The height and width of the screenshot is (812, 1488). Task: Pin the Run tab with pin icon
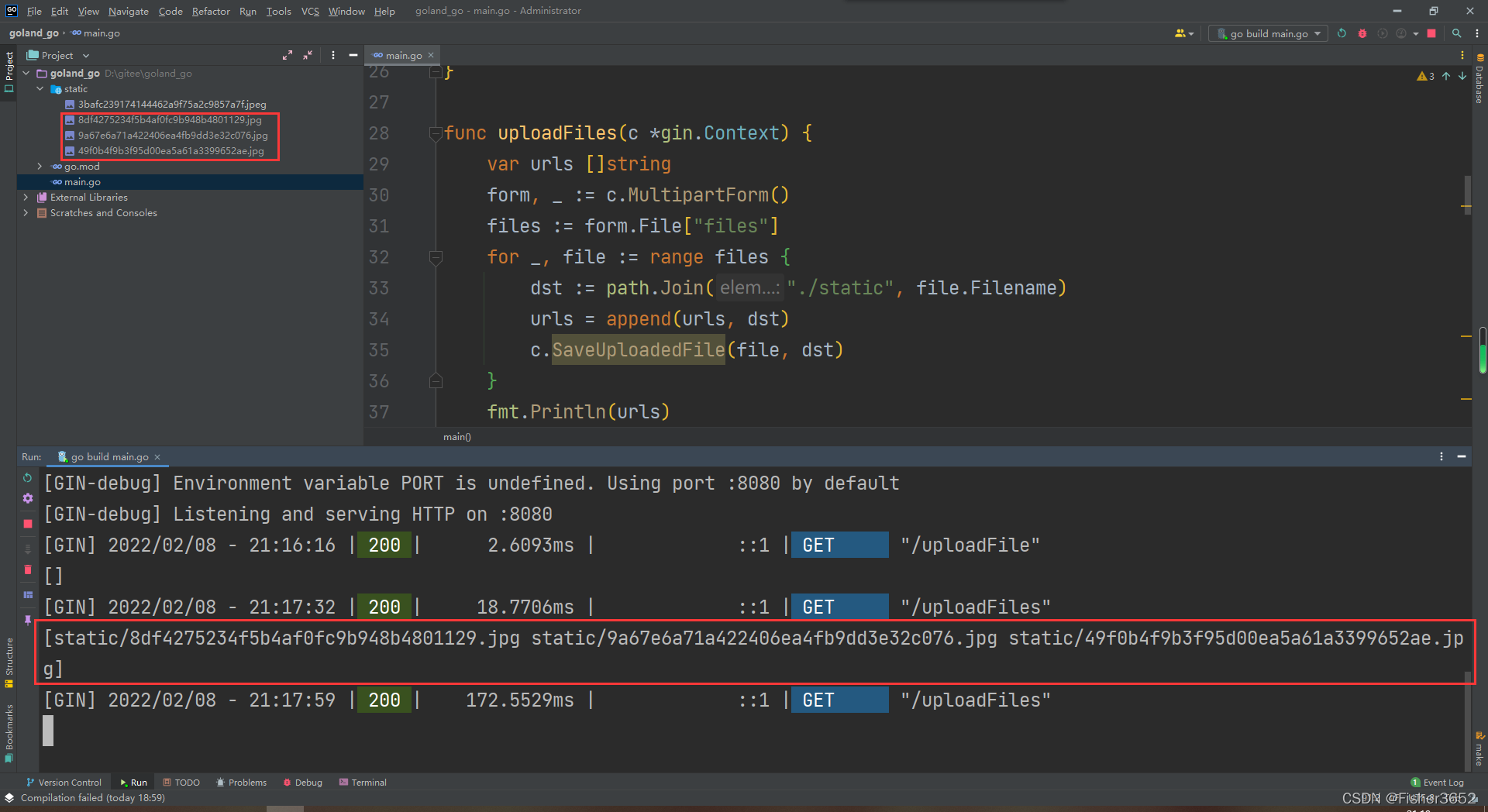click(28, 620)
